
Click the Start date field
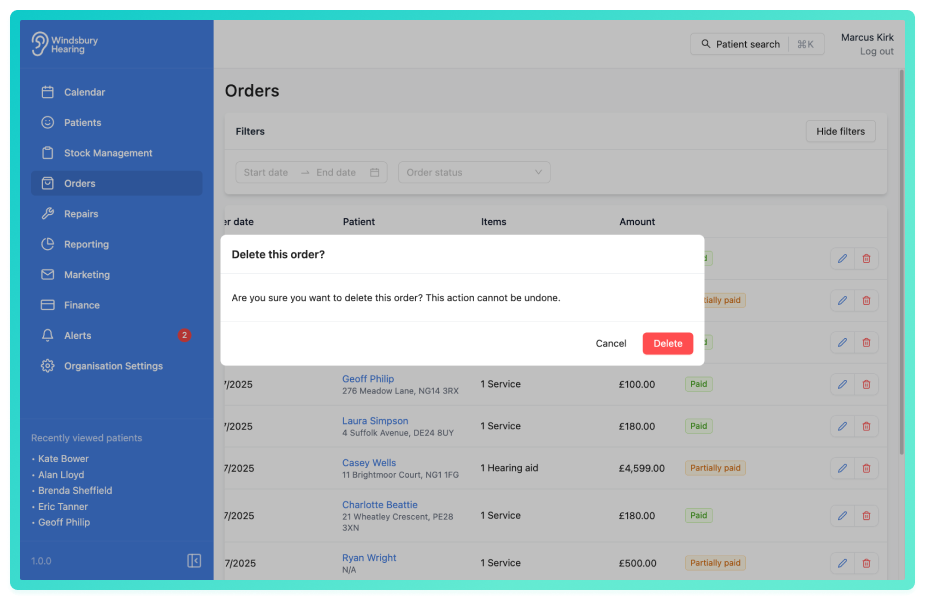266,172
